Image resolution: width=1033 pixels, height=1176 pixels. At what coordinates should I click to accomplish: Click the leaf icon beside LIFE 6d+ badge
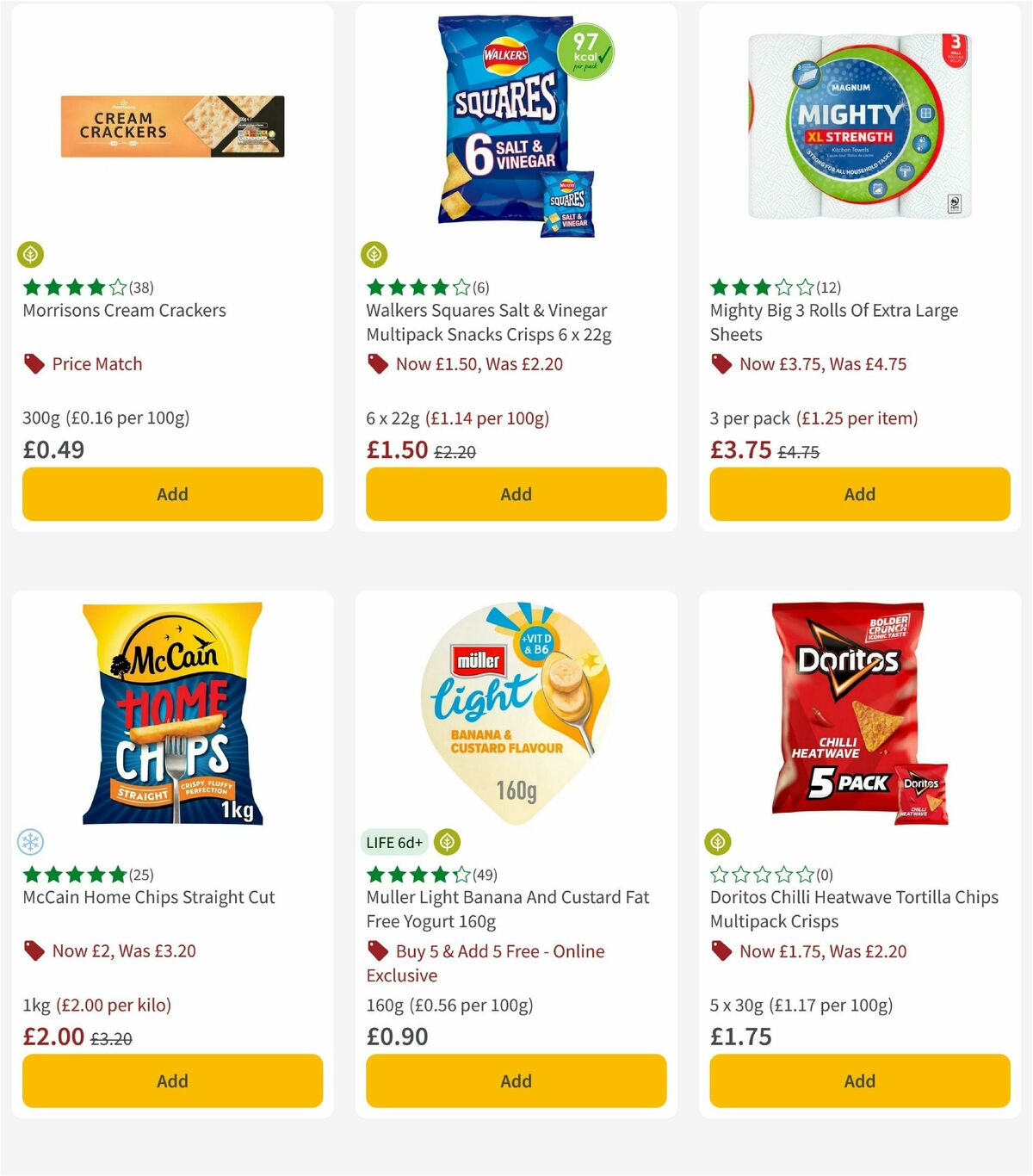click(447, 842)
